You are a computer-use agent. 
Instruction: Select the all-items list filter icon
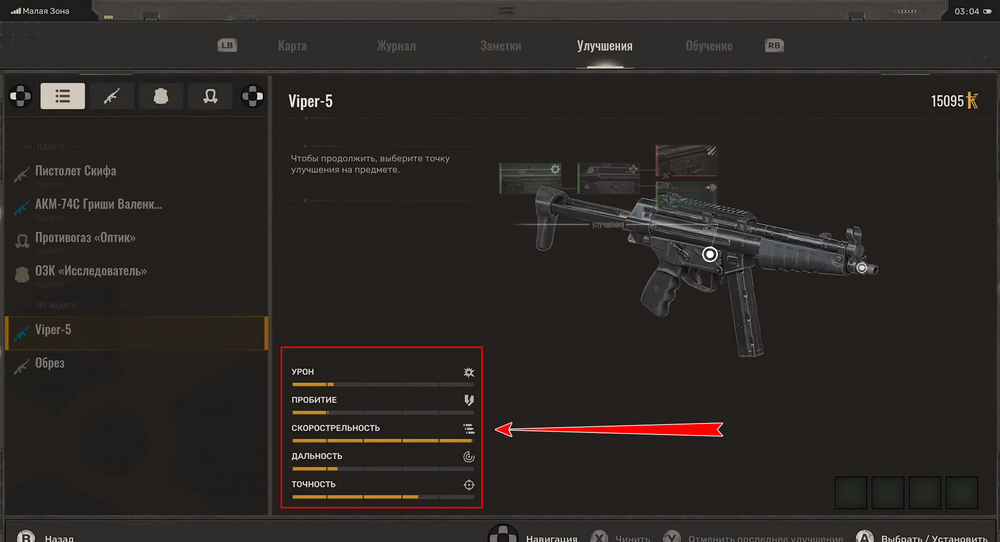pyautogui.click(x=62, y=96)
